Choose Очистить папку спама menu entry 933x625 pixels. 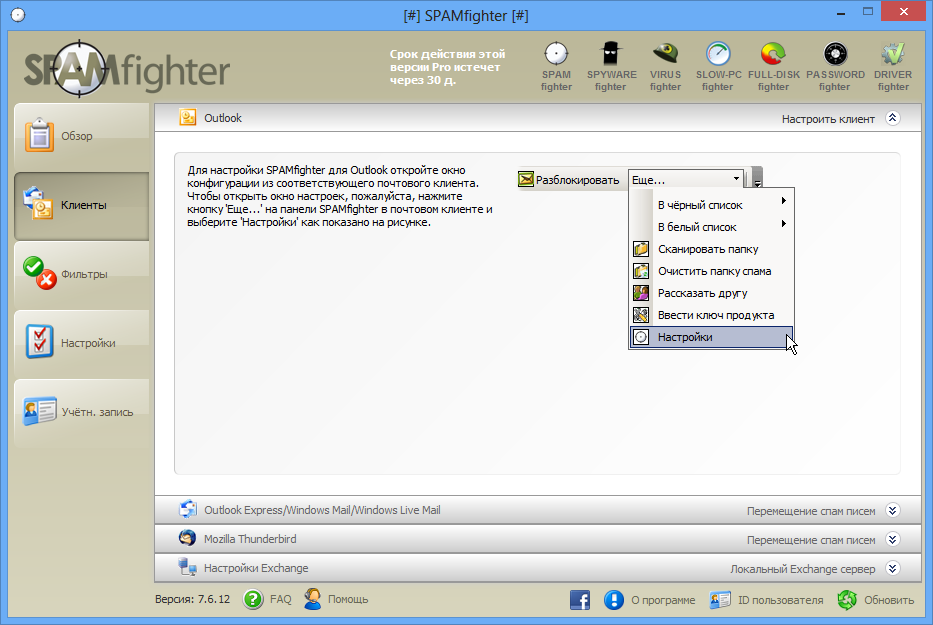(x=712, y=271)
